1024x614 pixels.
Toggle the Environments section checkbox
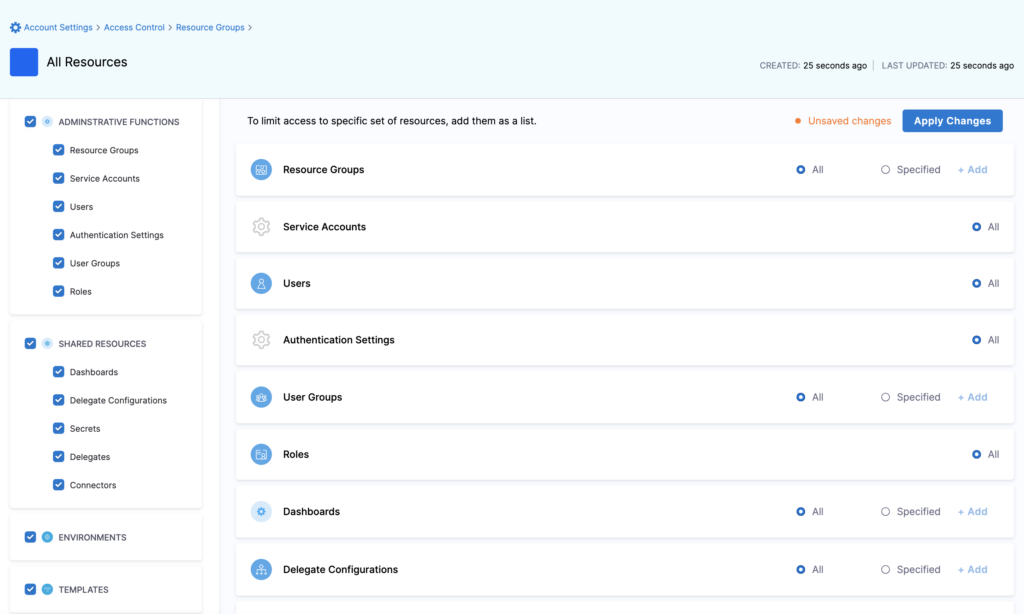(30, 536)
